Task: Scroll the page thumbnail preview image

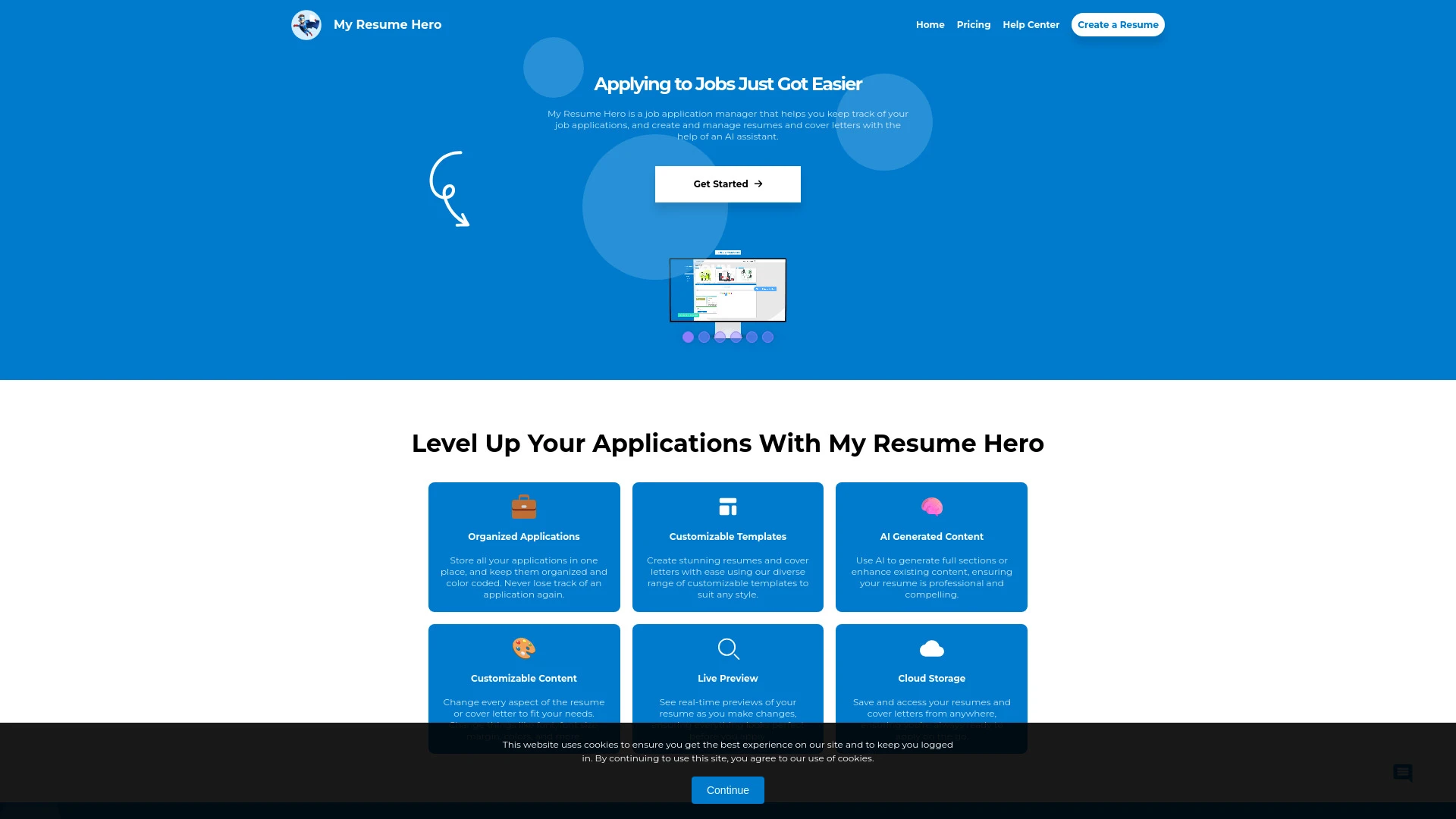Action: coord(728,290)
